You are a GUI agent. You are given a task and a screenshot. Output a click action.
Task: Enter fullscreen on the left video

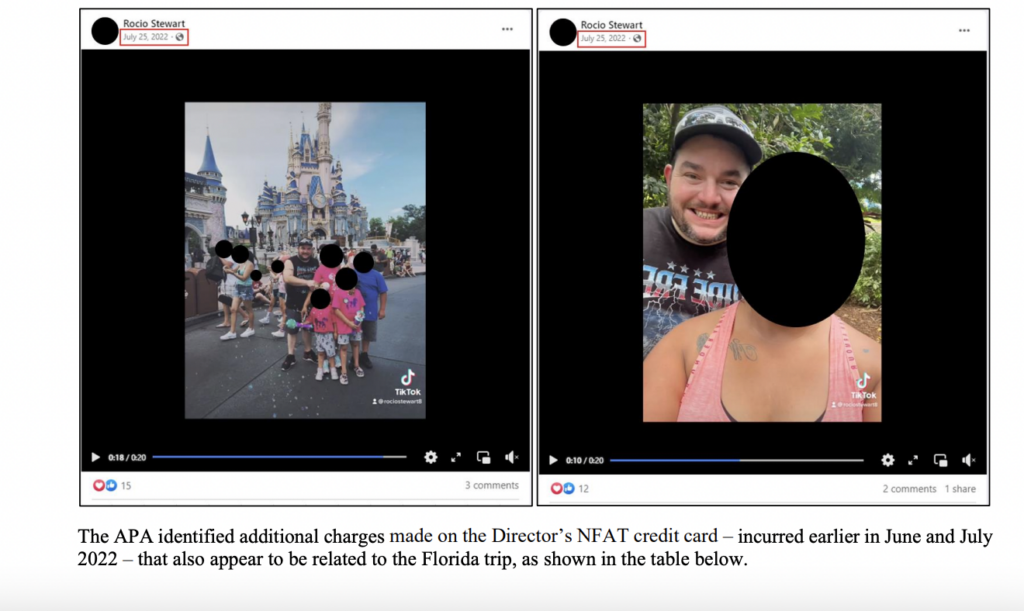[456, 457]
